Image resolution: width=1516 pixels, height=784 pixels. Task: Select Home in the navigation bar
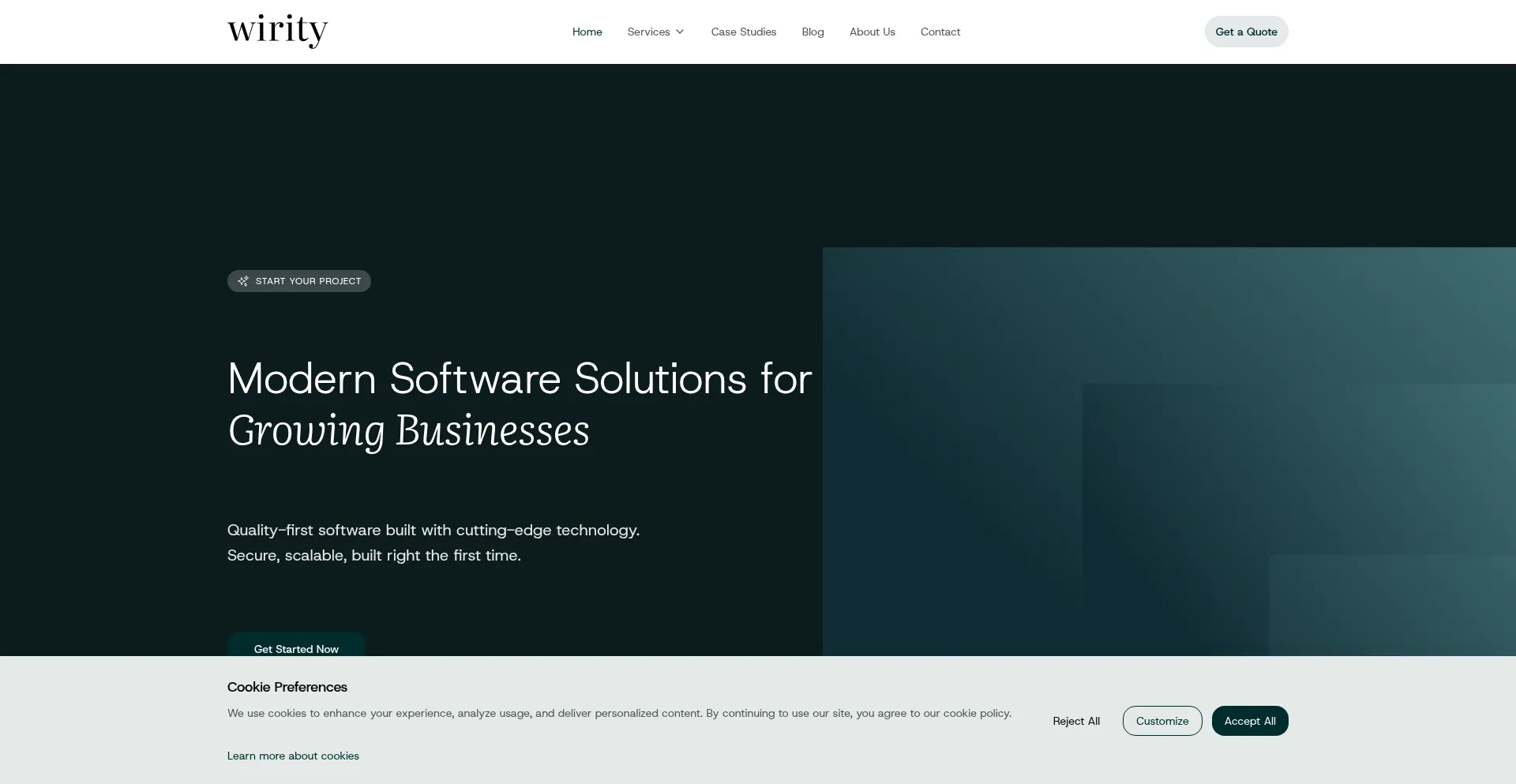point(587,32)
